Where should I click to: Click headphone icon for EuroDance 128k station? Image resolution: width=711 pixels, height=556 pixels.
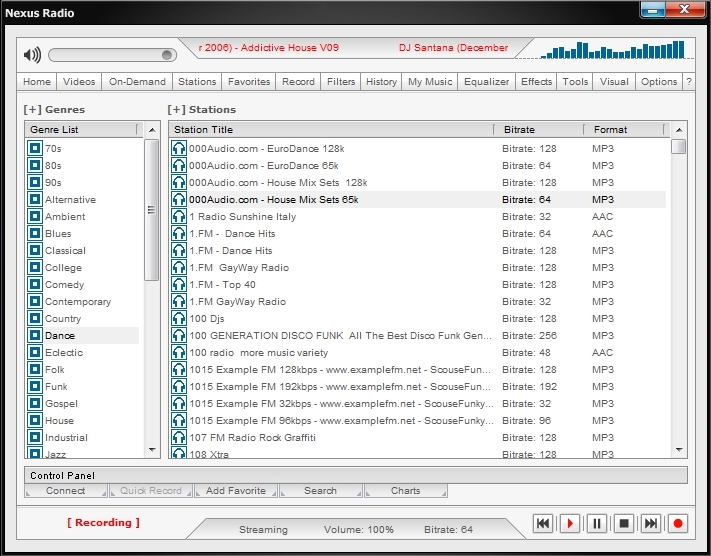click(x=179, y=148)
